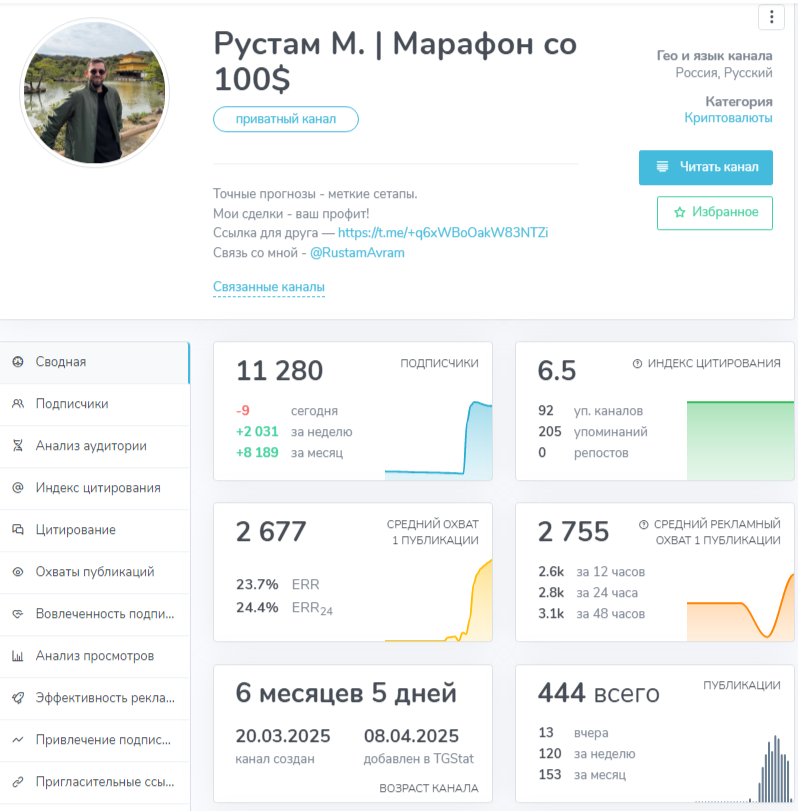The height and width of the screenshot is (811, 798).
Task: Open the @RustamAvram contact link
Action: pos(357,253)
